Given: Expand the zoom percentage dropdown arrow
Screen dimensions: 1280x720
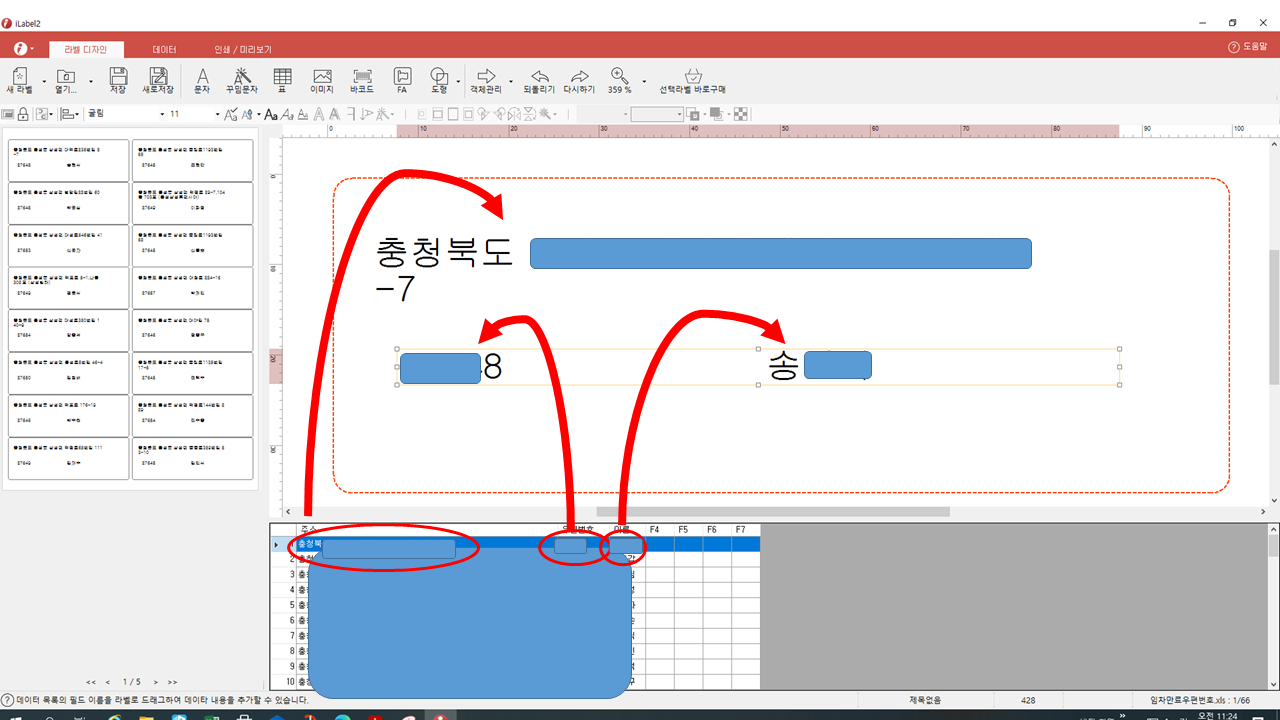Looking at the screenshot, I should coord(644,81).
